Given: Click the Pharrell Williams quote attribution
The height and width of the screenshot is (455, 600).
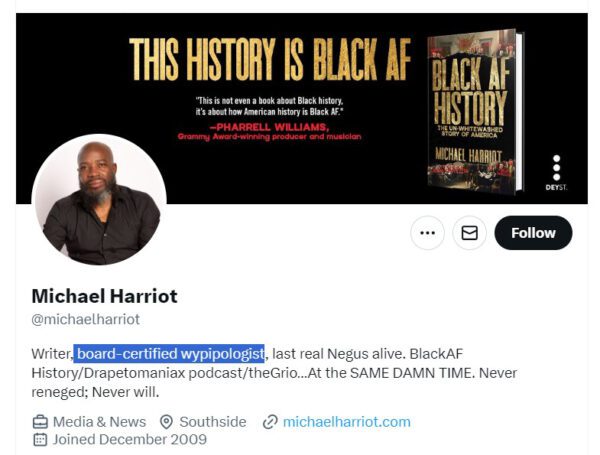Looking at the screenshot, I should point(270,132).
